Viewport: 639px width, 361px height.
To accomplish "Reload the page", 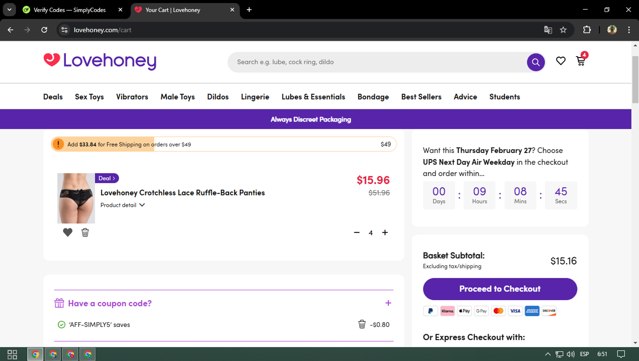I will pyautogui.click(x=44, y=30).
